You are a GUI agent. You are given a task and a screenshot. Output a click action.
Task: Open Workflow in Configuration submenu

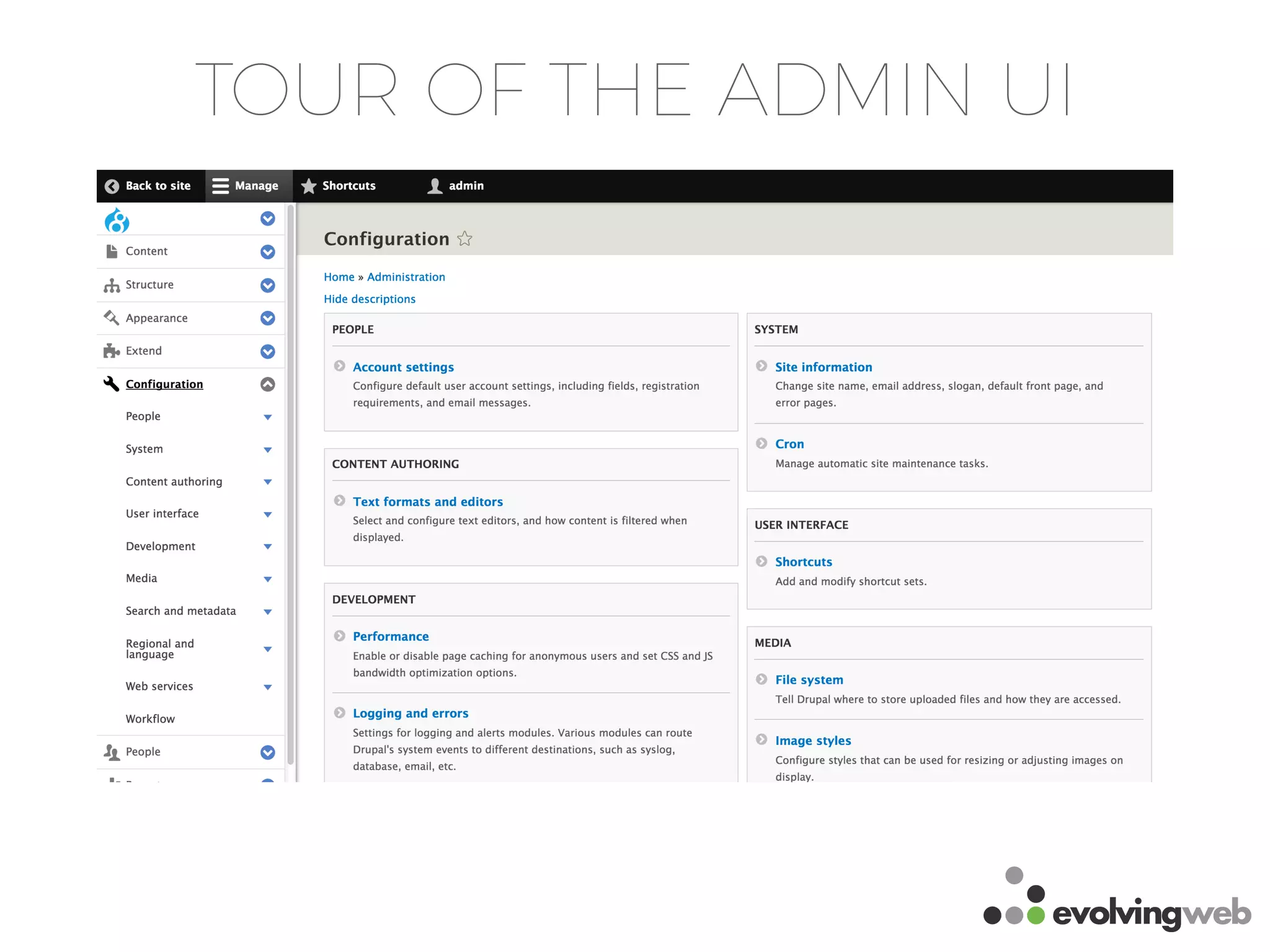pos(150,719)
